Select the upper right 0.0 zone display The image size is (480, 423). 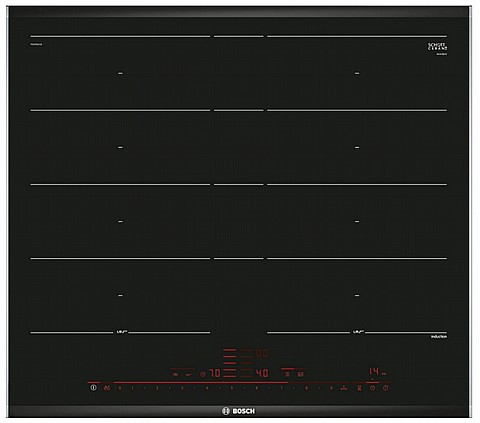coord(262,353)
